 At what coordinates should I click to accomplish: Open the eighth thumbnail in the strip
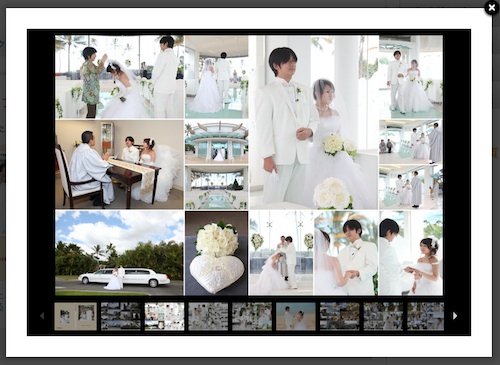pos(383,316)
